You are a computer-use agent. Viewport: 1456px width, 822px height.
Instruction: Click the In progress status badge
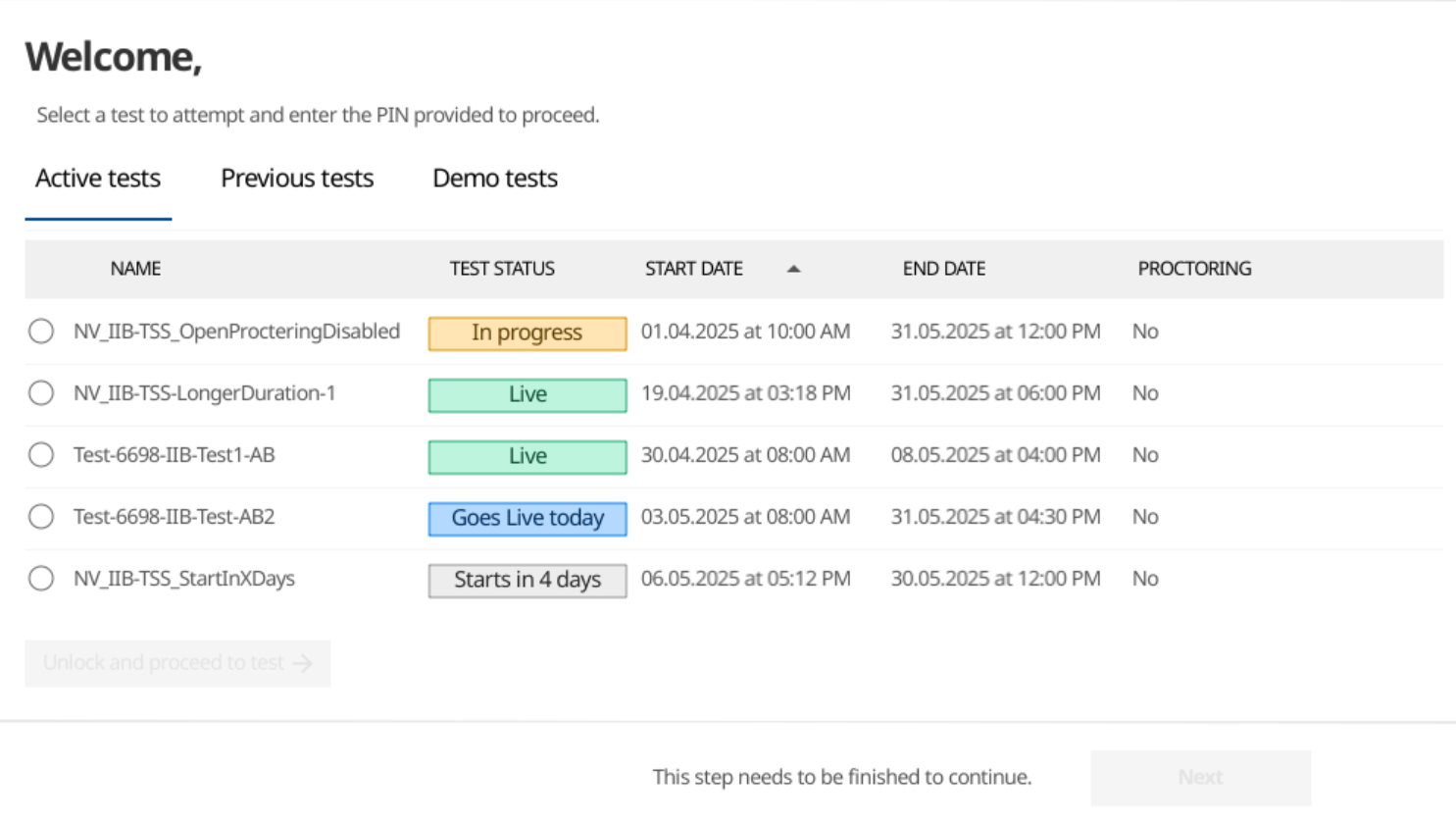pos(527,333)
